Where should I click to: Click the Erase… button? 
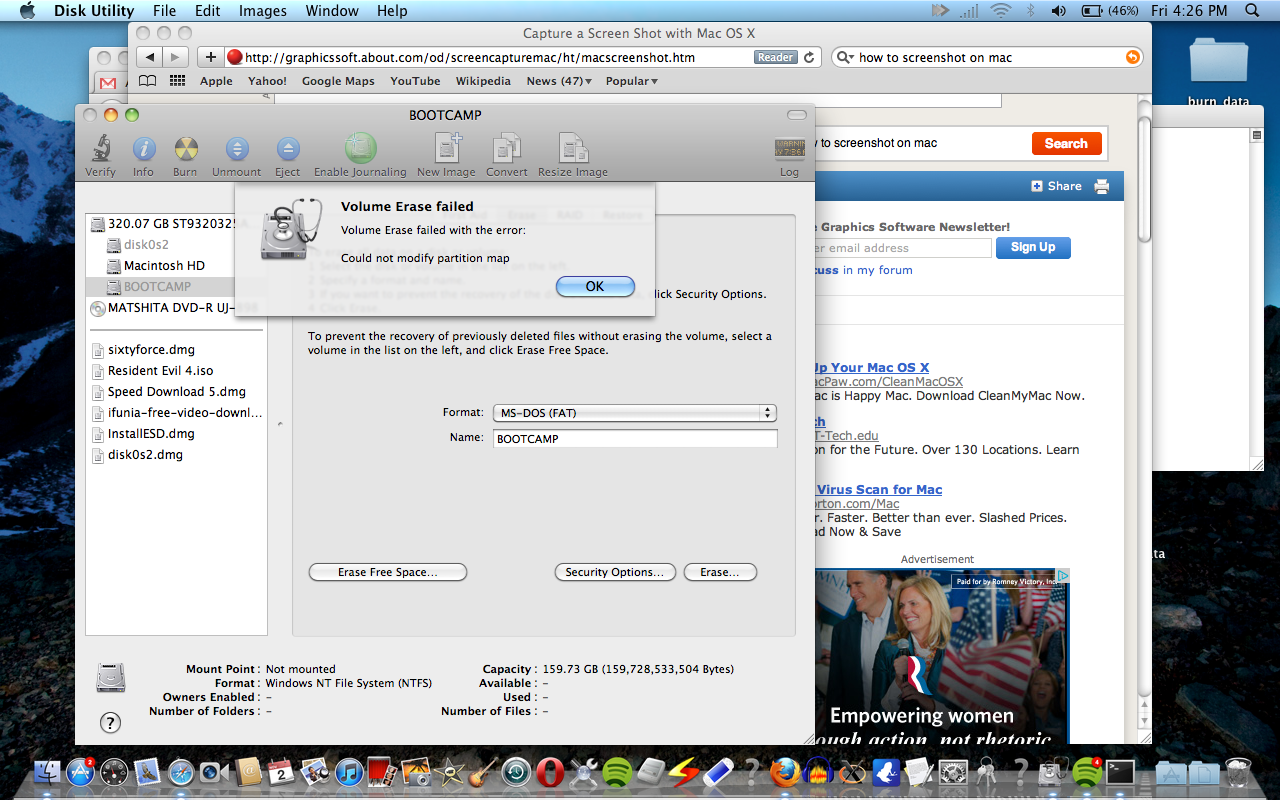pyautogui.click(x=720, y=572)
